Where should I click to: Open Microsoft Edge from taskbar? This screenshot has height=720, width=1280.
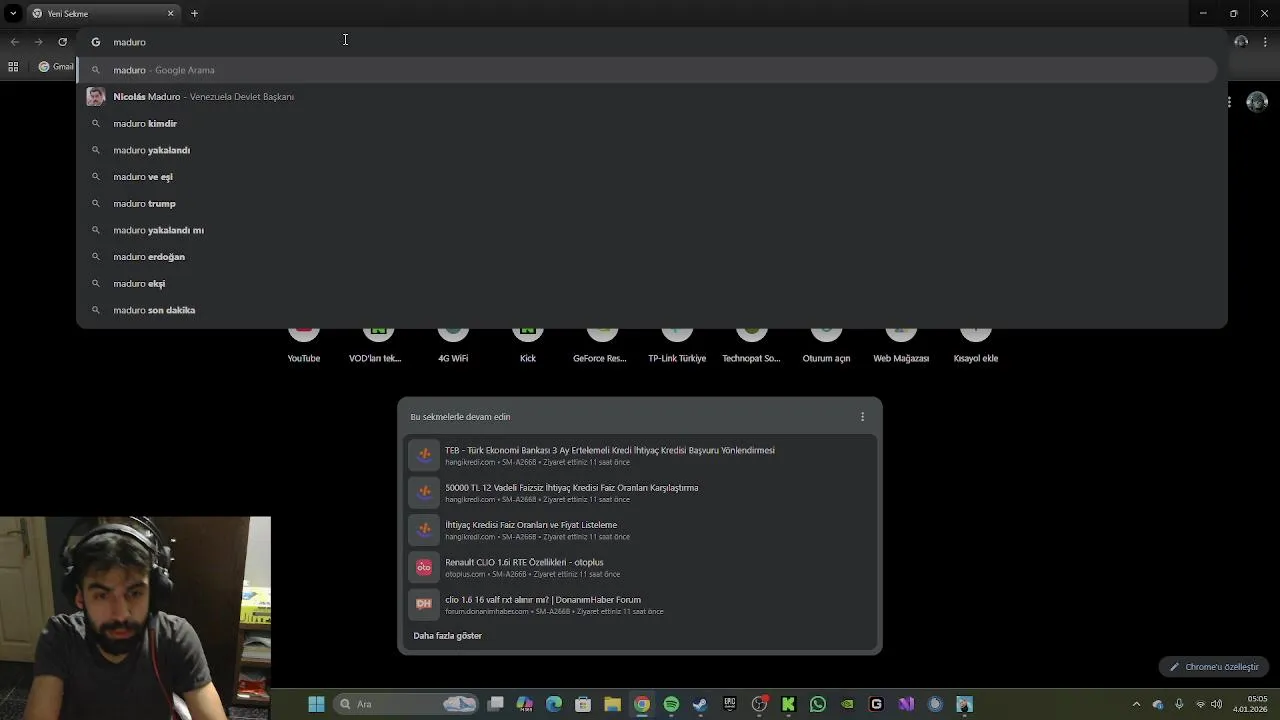554,704
